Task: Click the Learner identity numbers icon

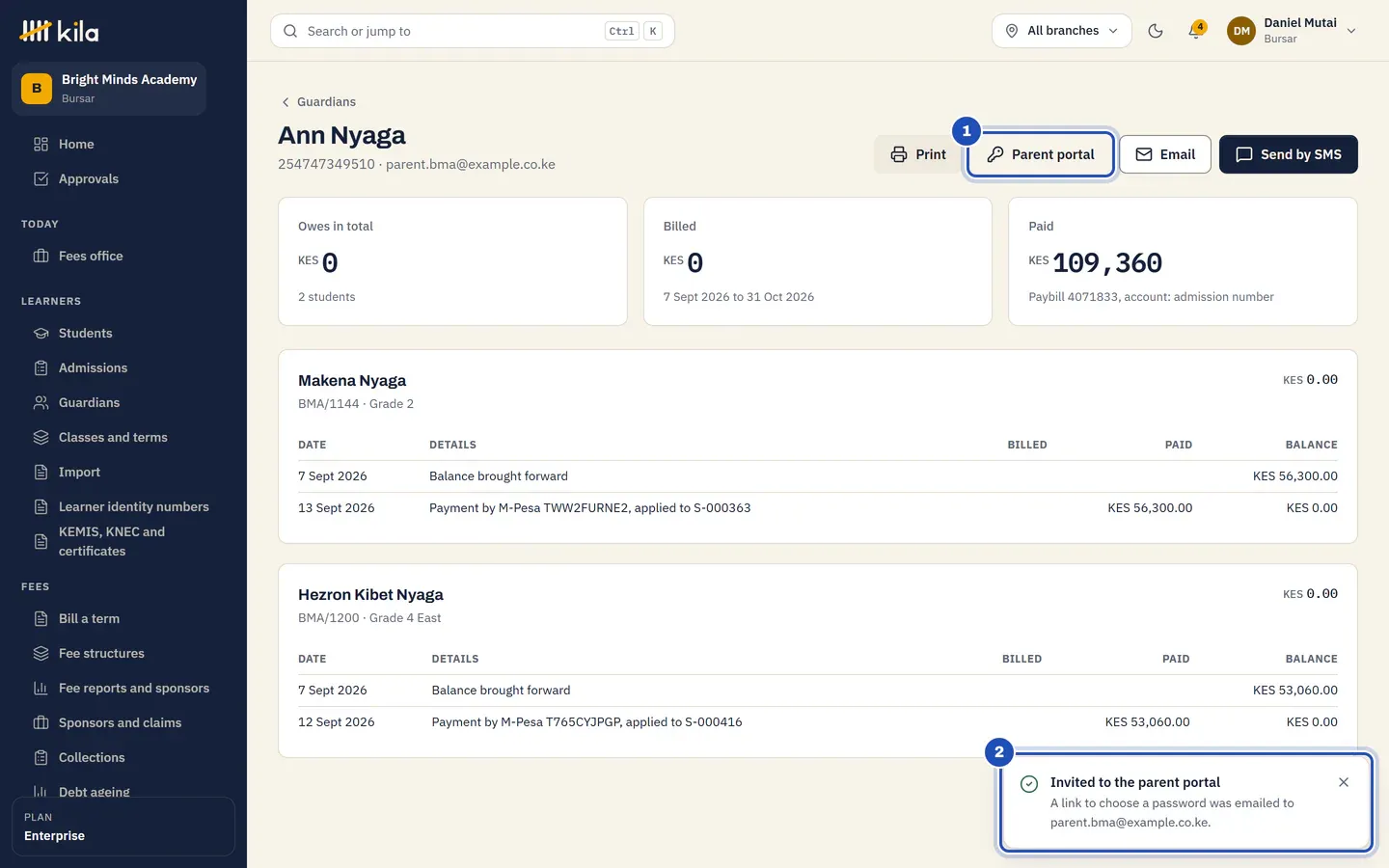Action: (x=41, y=506)
